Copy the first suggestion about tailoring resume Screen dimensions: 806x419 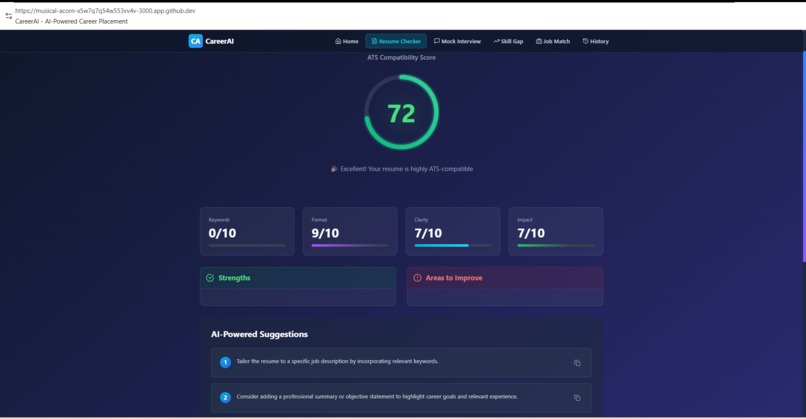point(577,363)
